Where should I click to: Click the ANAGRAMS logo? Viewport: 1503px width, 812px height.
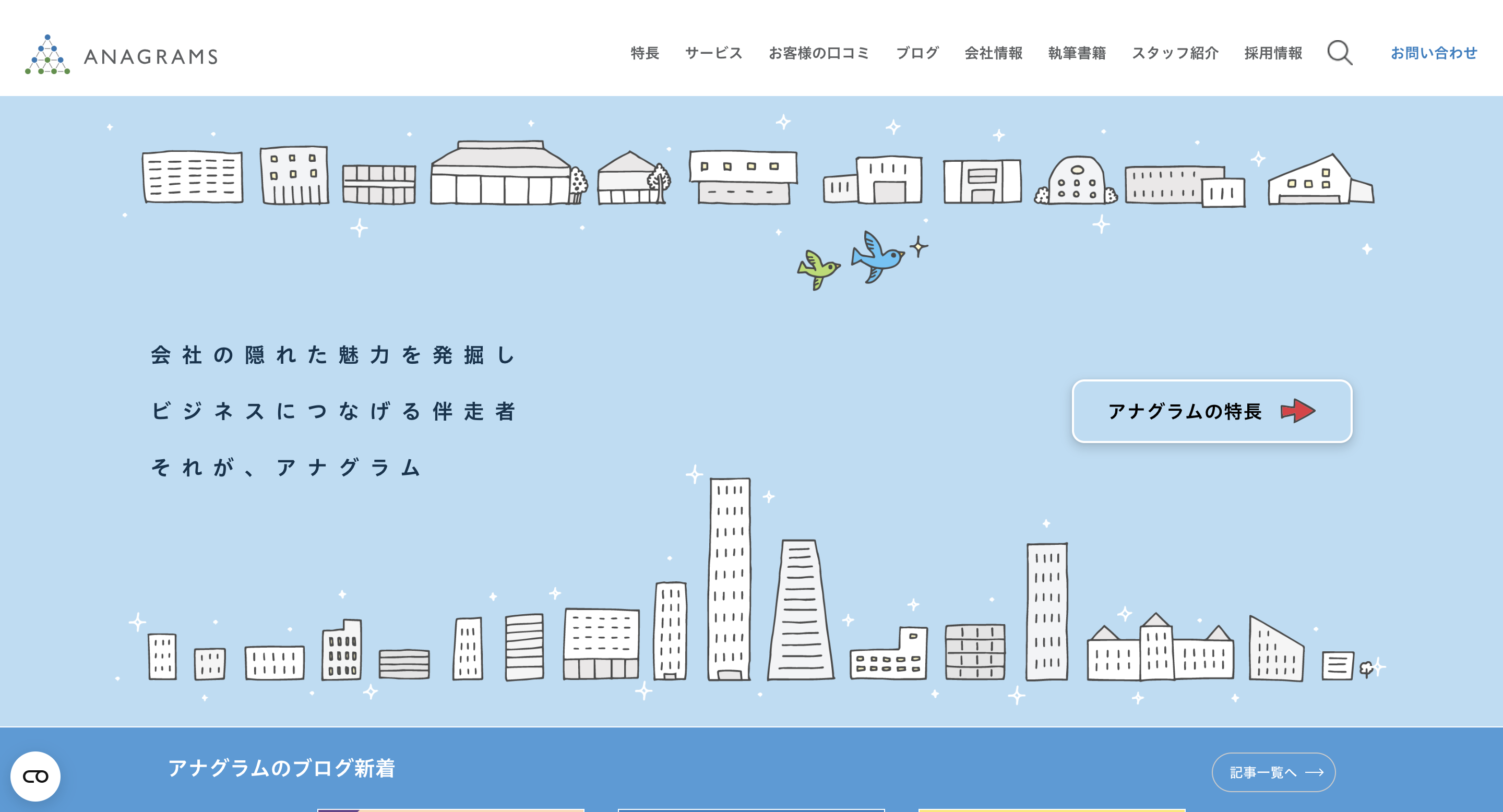[122, 54]
